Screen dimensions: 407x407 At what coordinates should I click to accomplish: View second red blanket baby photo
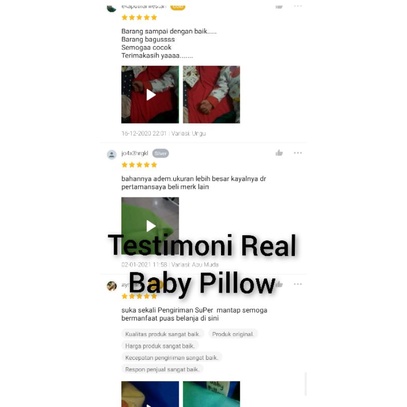[211, 95]
